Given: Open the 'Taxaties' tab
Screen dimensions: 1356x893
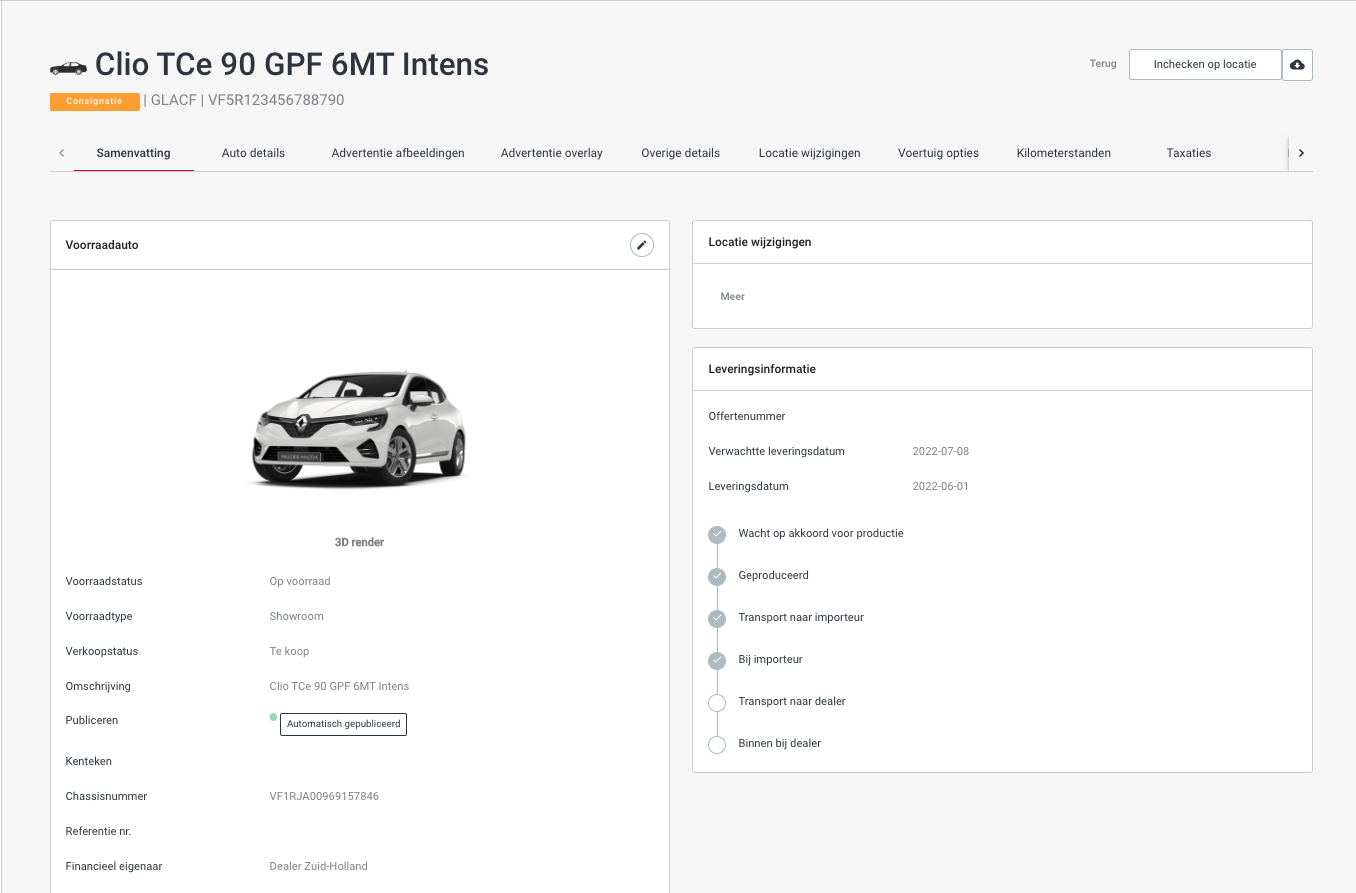Looking at the screenshot, I should [1188, 153].
